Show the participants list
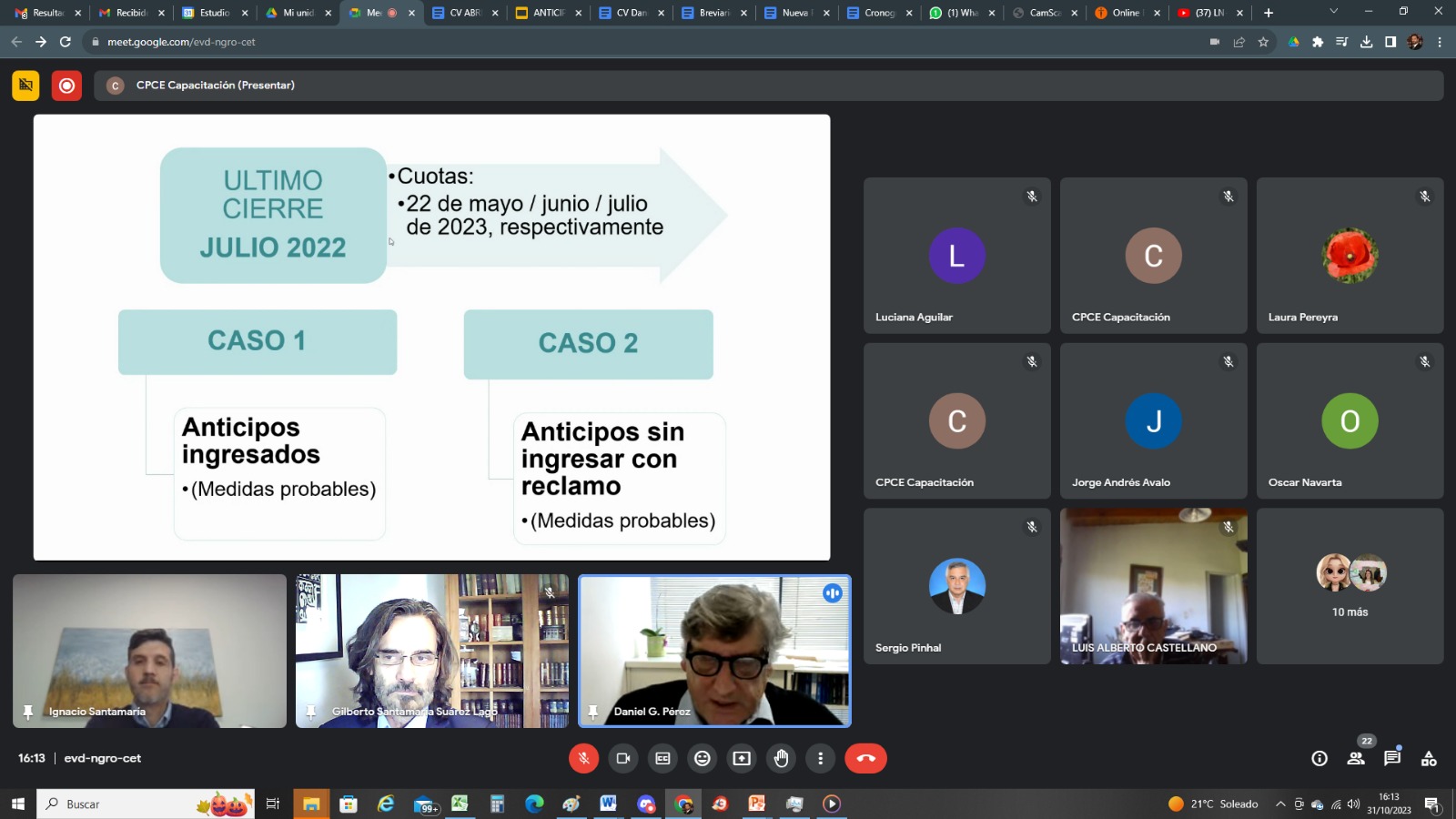The image size is (1456, 819). point(1356,758)
